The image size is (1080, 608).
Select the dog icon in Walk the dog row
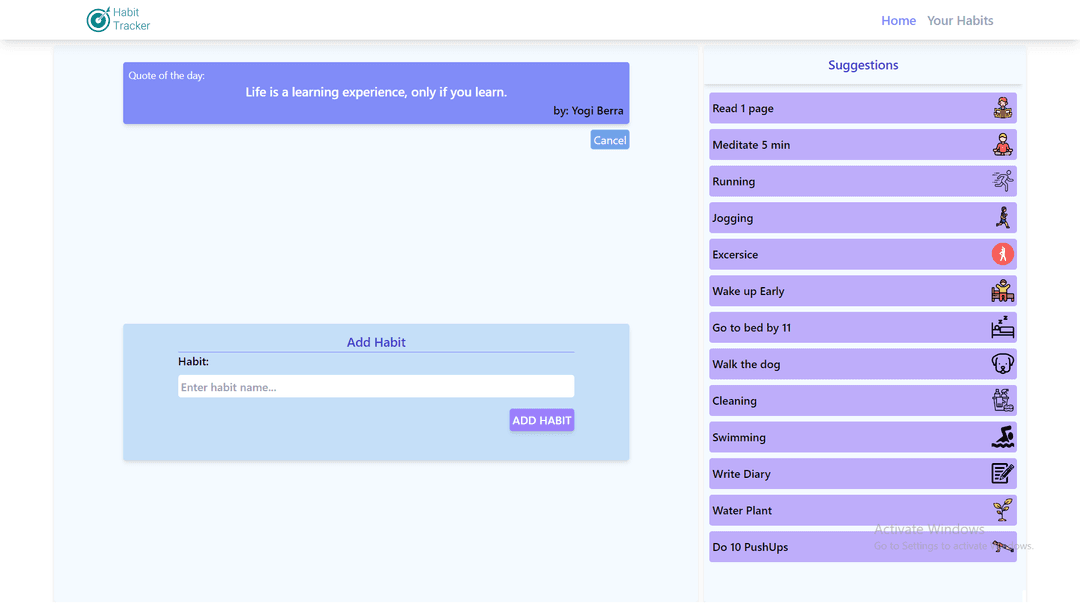tap(1002, 364)
